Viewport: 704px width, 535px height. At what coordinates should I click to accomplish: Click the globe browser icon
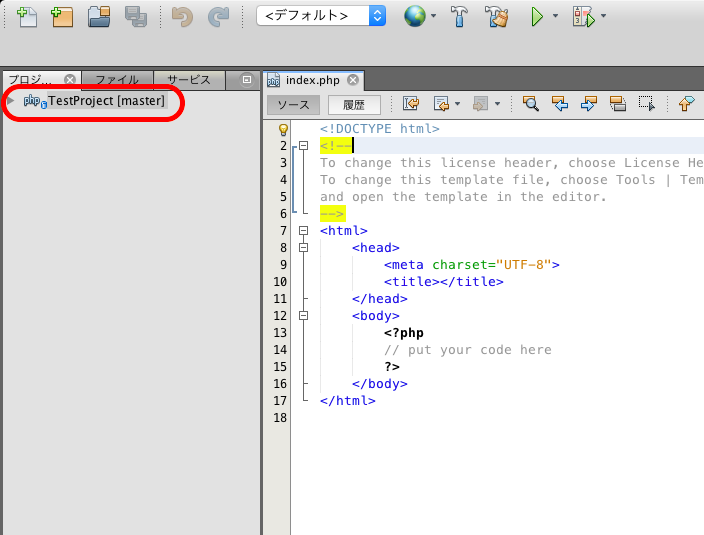tap(414, 16)
